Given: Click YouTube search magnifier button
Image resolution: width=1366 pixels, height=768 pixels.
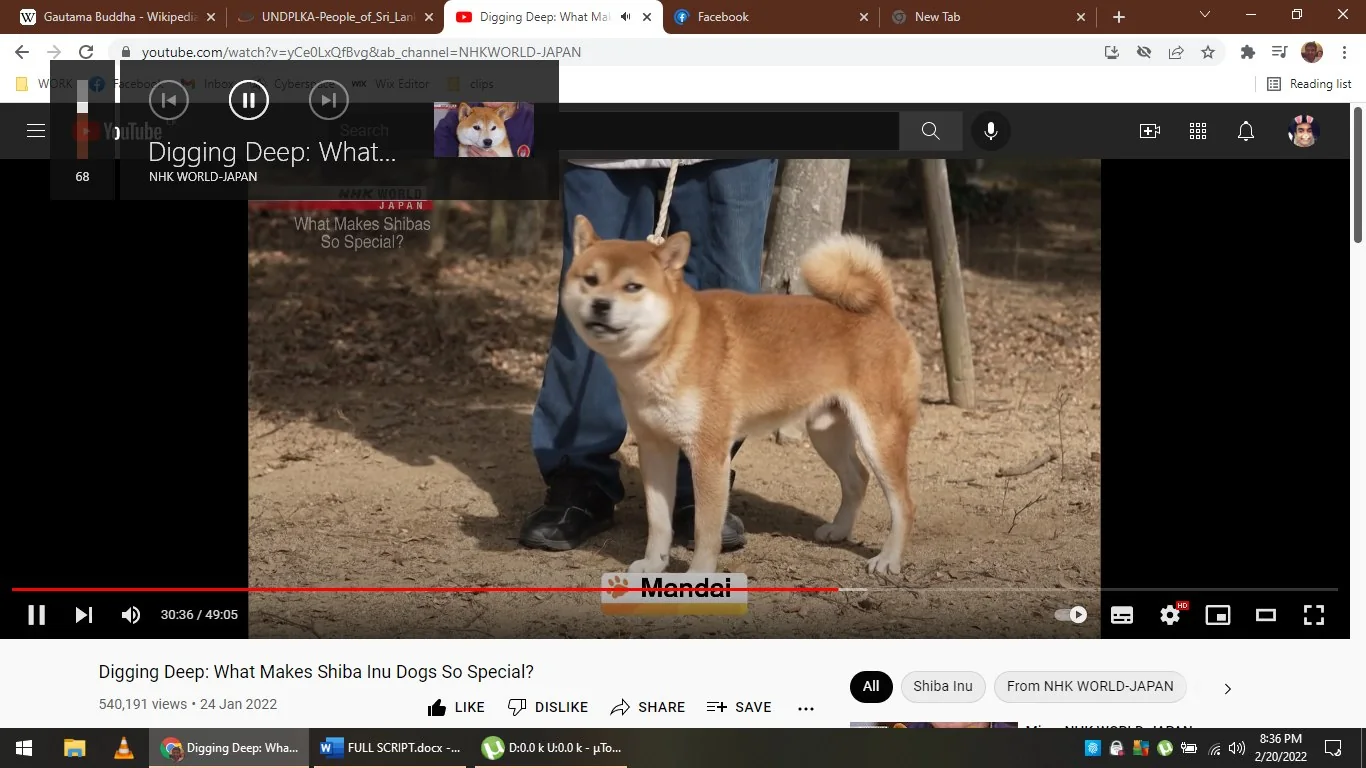Looking at the screenshot, I should point(930,131).
